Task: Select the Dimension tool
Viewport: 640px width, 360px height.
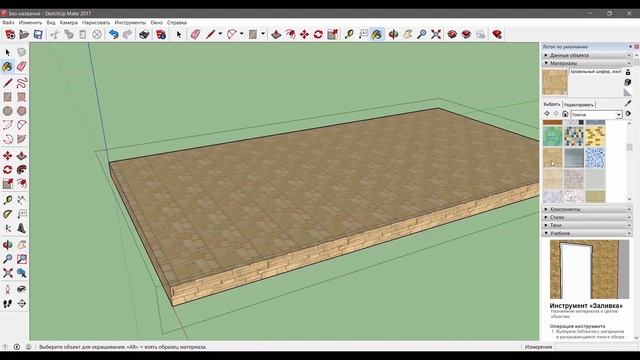Action: pyautogui.click(x=22, y=200)
